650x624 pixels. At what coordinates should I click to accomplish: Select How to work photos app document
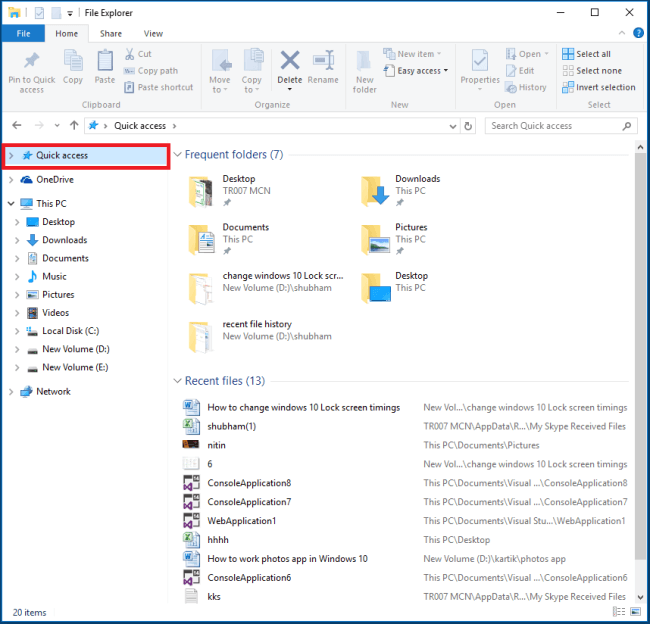click(x=287, y=559)
